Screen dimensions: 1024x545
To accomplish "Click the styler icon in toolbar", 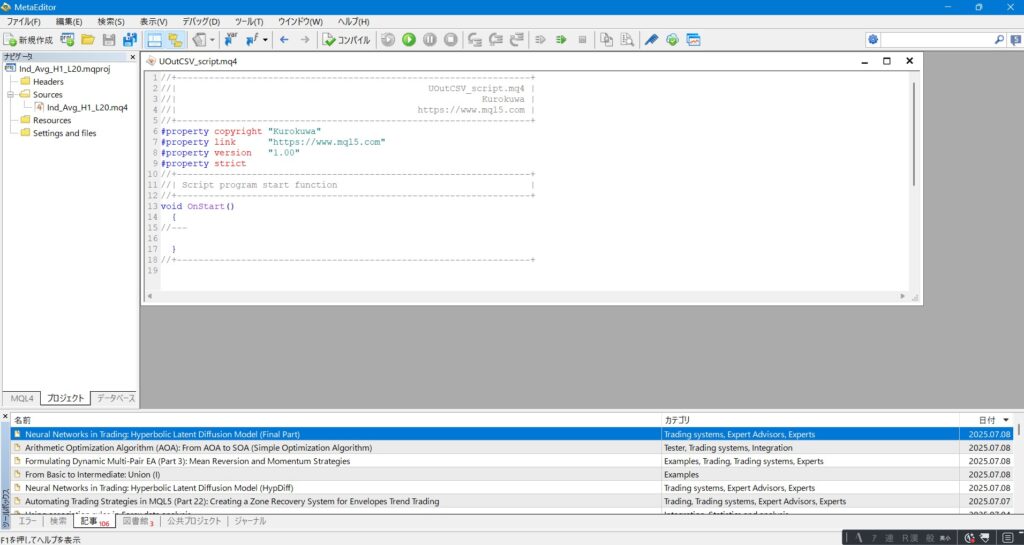I will point(200,40).
